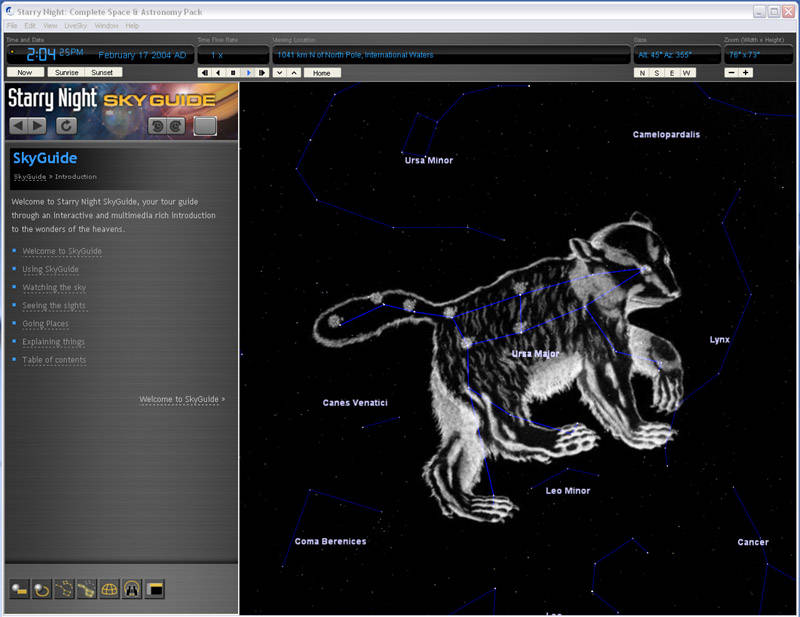Click the 1 x time flow rate field

pos(233,55)
